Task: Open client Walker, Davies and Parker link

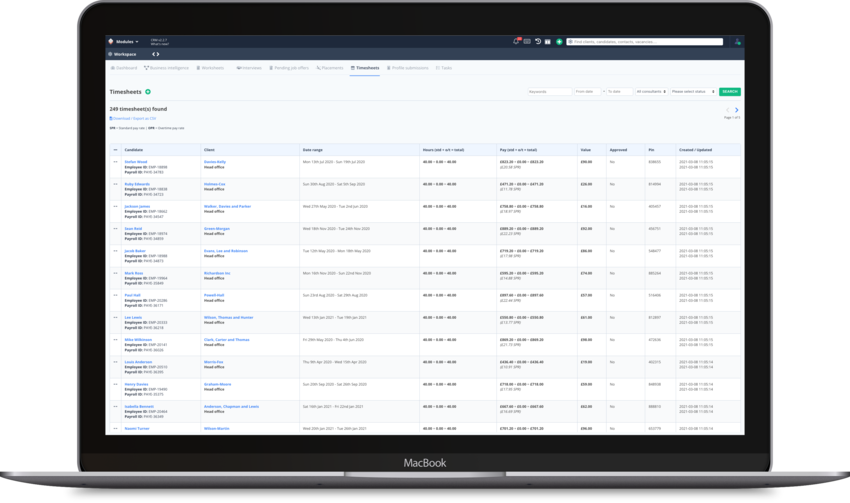Action: pos(227,206)
